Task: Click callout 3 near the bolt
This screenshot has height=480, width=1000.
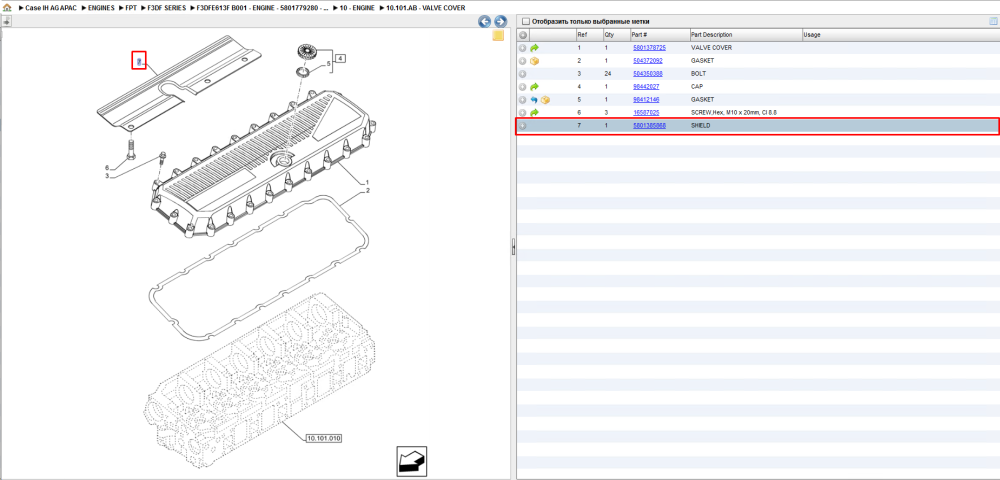Action: tap(107, 176)
